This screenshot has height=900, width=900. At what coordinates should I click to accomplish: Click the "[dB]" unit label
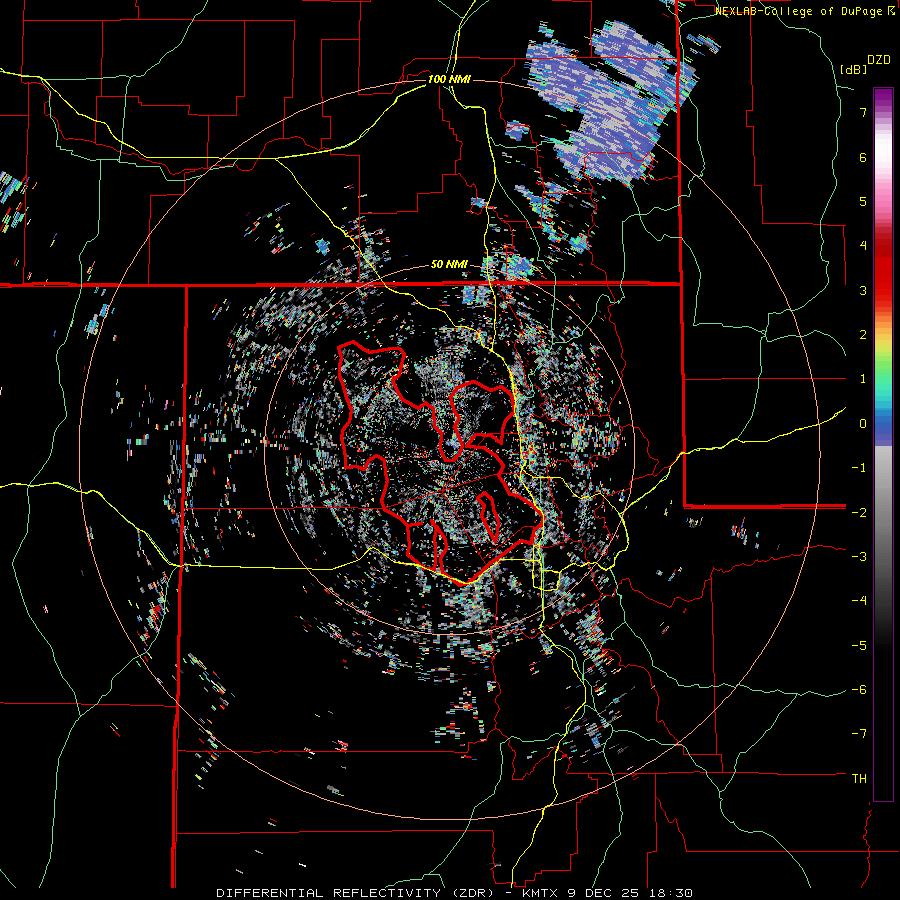[854, 69]
